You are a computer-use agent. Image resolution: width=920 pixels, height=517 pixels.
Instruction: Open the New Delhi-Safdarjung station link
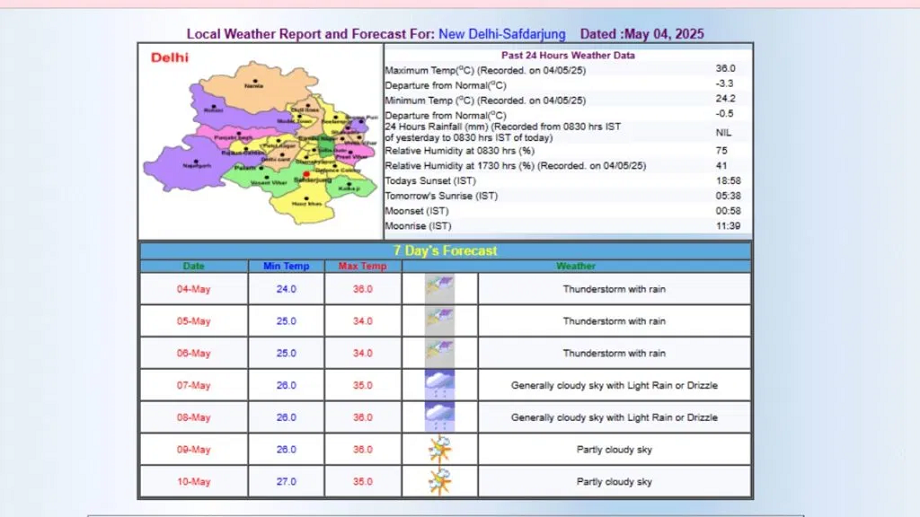pyautogui.click(x=502, y=34)
